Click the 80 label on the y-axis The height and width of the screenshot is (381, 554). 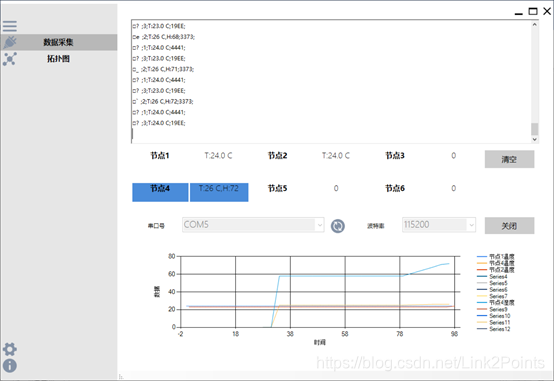[172, 256]
